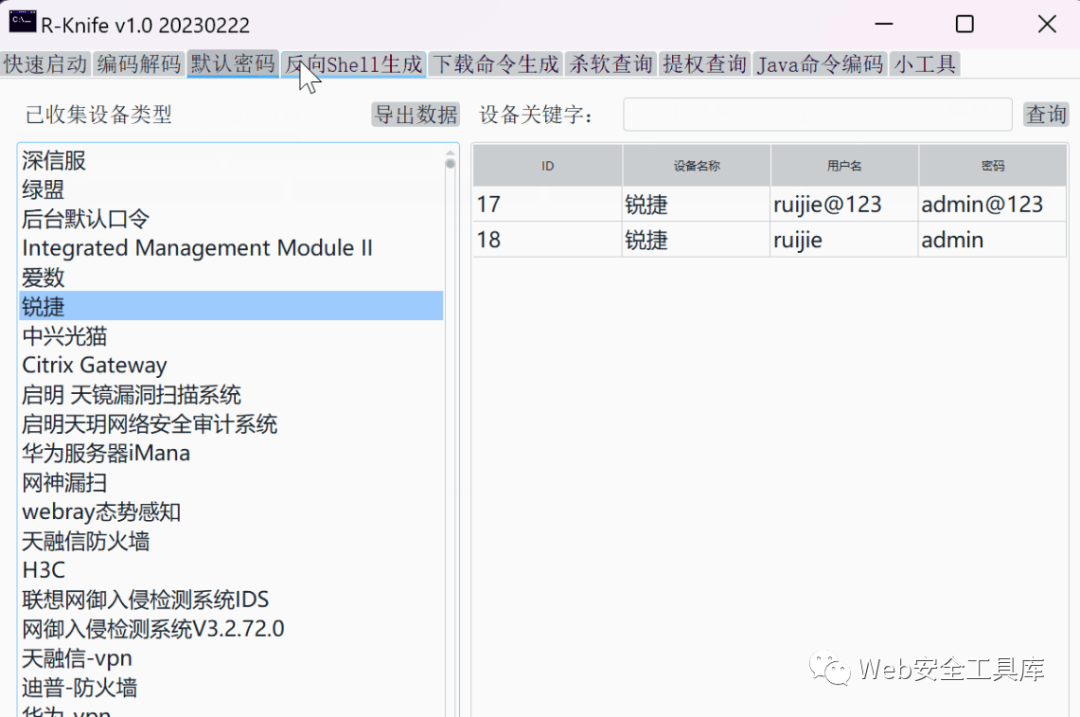The width and height of the screenshot is (1080, 717).
Task: Select 中兴光猫 in the device list
Action: pos(231,336)
